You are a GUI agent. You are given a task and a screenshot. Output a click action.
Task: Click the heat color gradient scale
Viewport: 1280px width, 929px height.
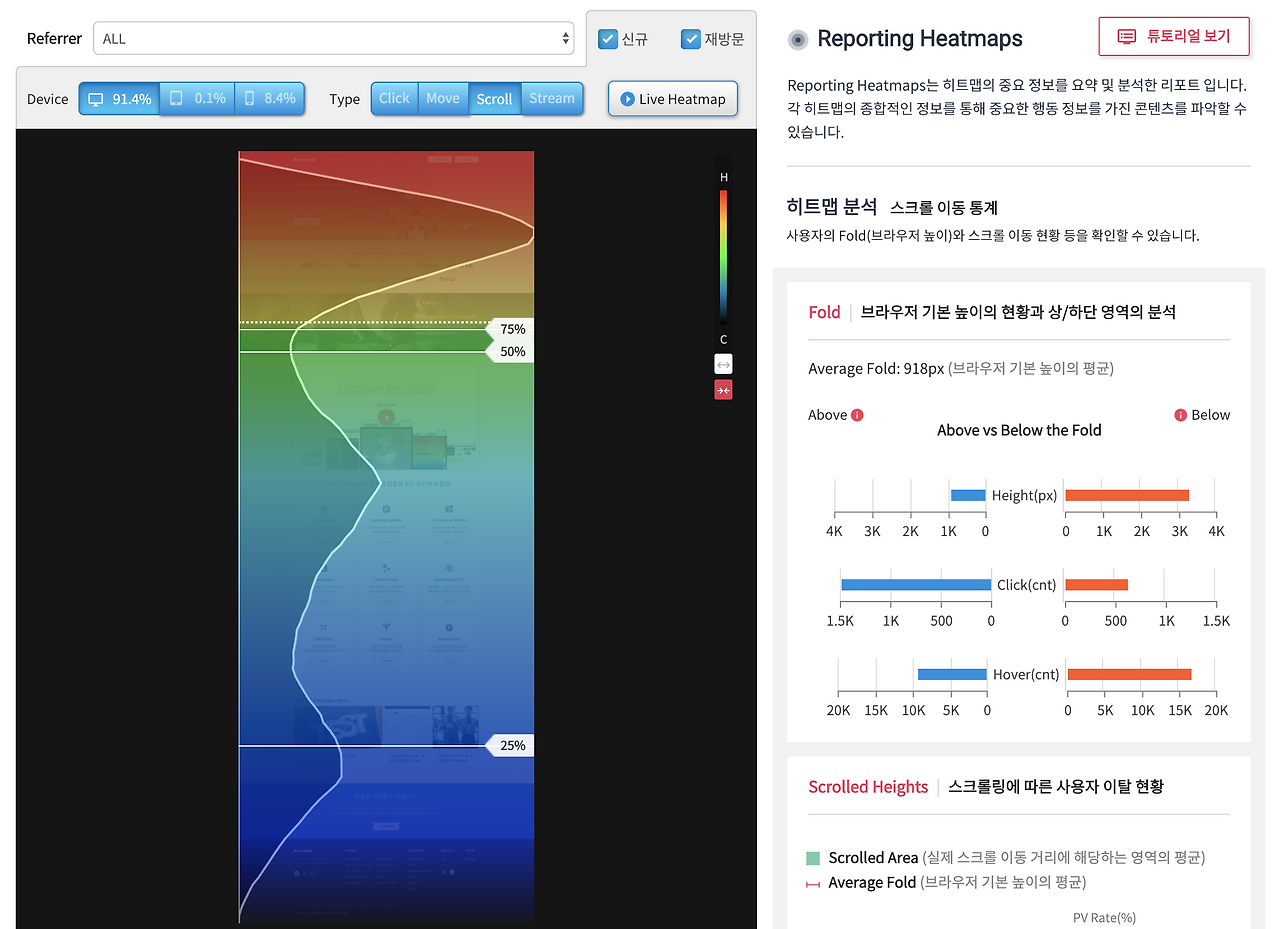tap(723, 255)
